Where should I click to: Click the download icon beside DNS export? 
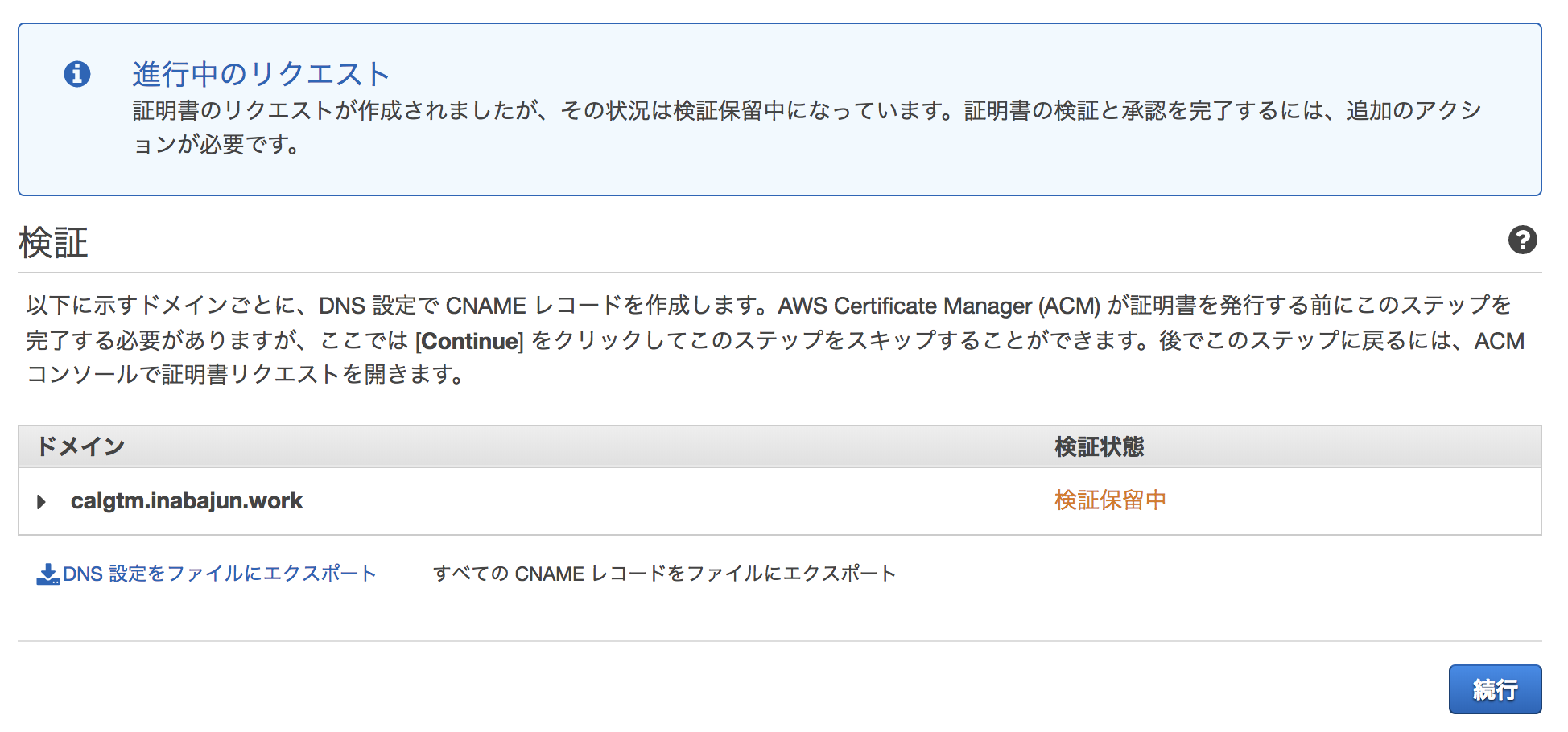[x=47, y=574]
